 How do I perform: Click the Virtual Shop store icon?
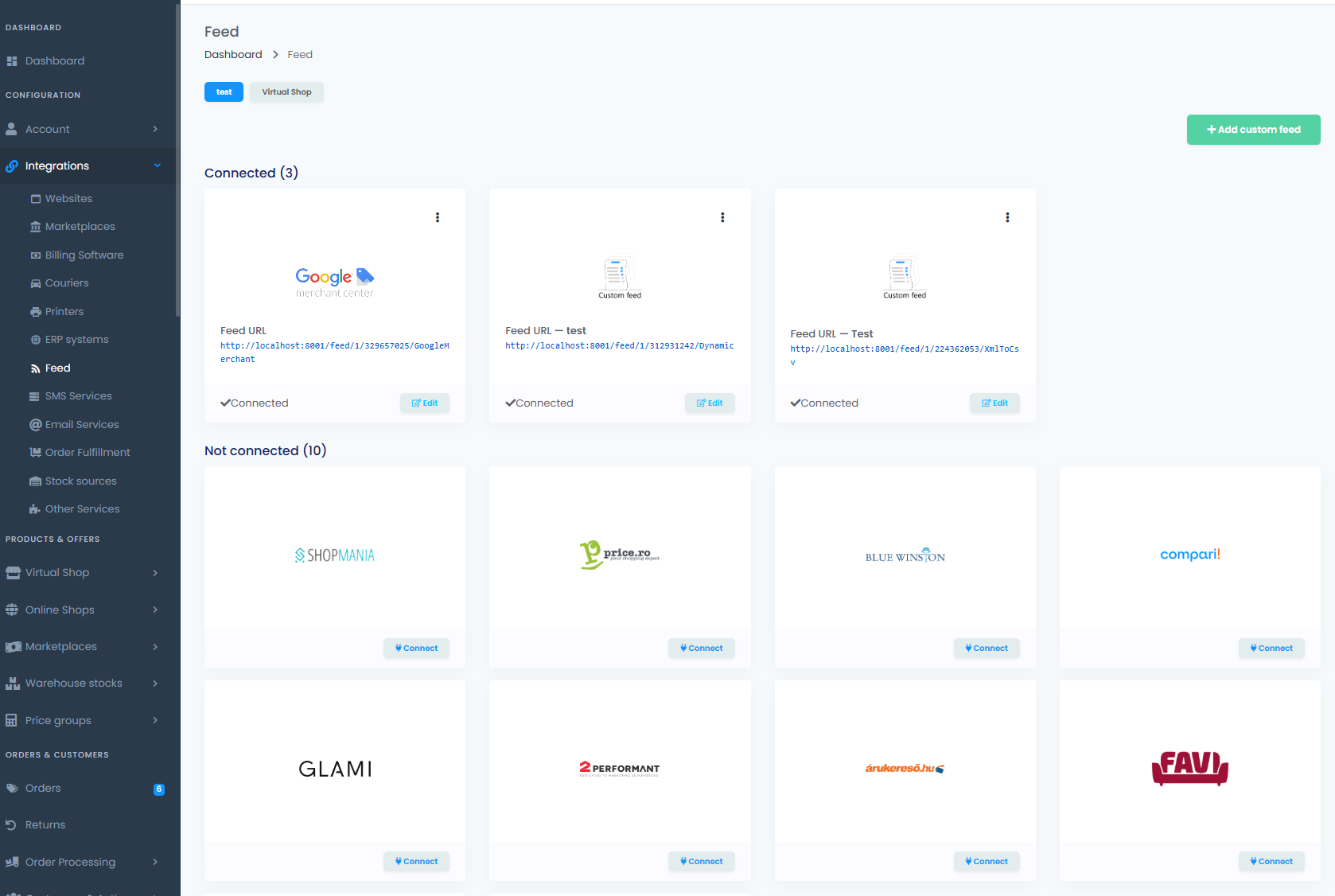pyautogui.click(x=13, y=573)
